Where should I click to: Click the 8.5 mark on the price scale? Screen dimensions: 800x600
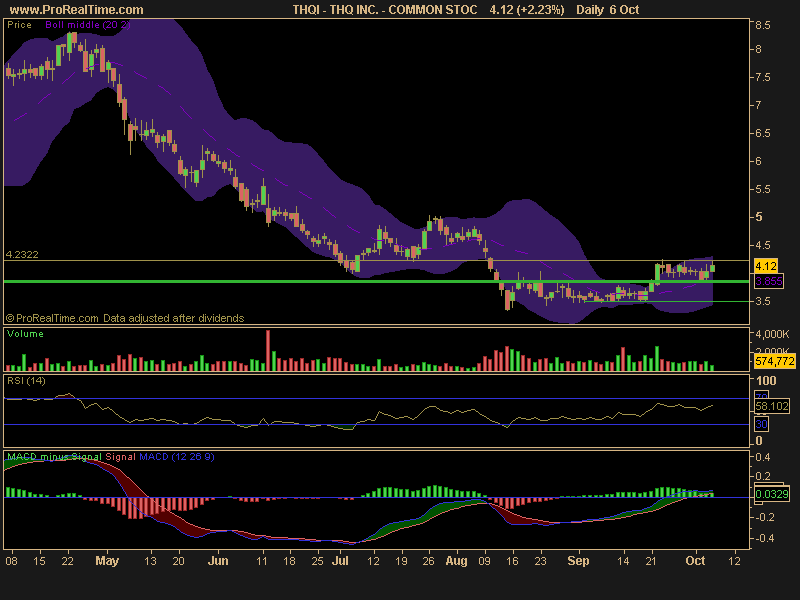[x=763, y=25]
